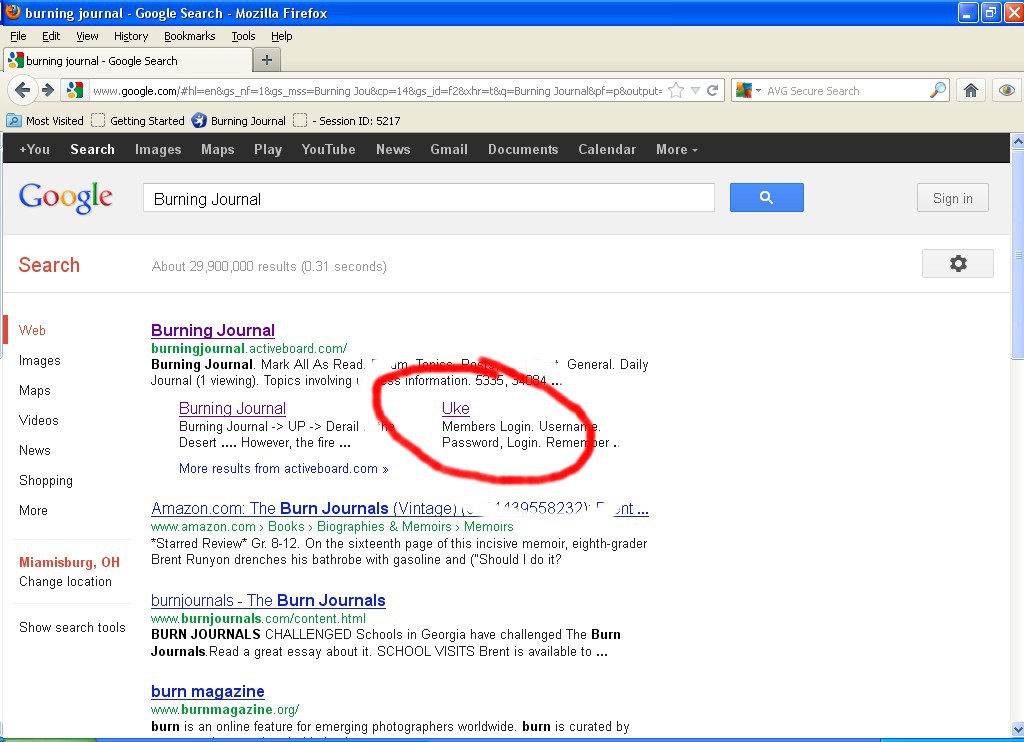
Task: Open the Bookmarks menu
Action: pos(189,36)
